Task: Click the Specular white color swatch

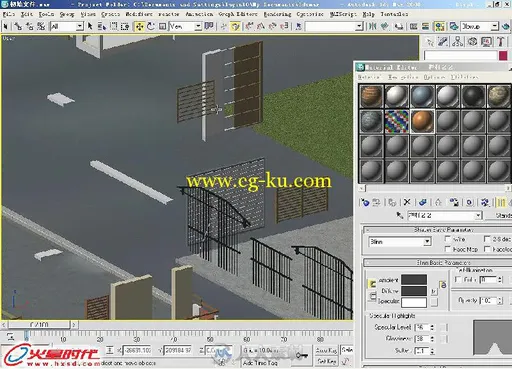Action: click(414, 302)
